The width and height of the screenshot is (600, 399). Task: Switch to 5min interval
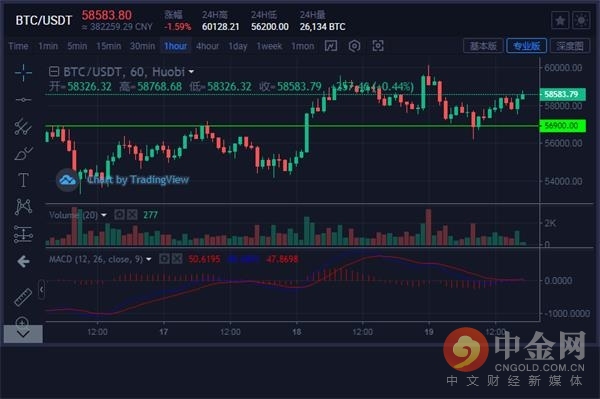77,46
